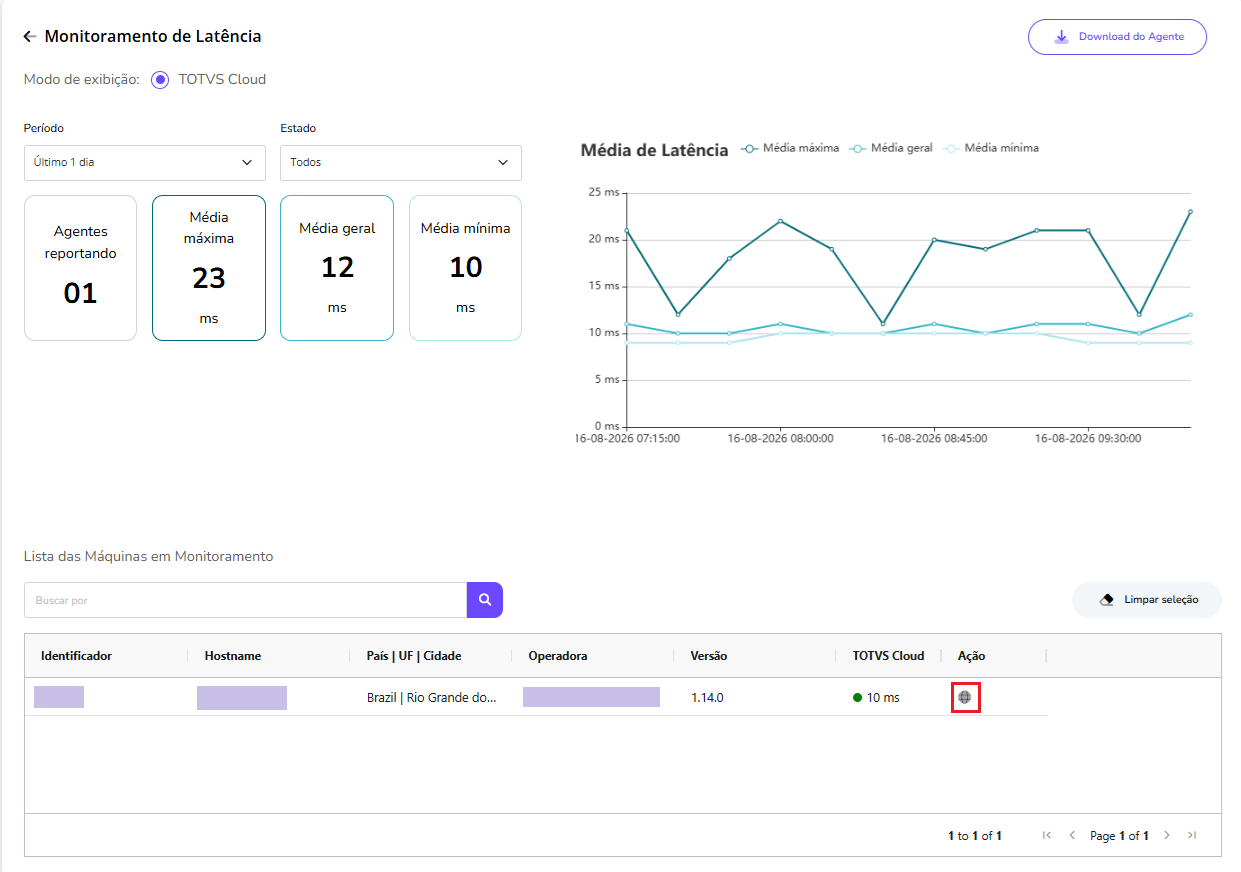The height and width of the screenshot is (872, 1241).
Task: Toggle Média geral series in chart legend
Action: [891, 148]
